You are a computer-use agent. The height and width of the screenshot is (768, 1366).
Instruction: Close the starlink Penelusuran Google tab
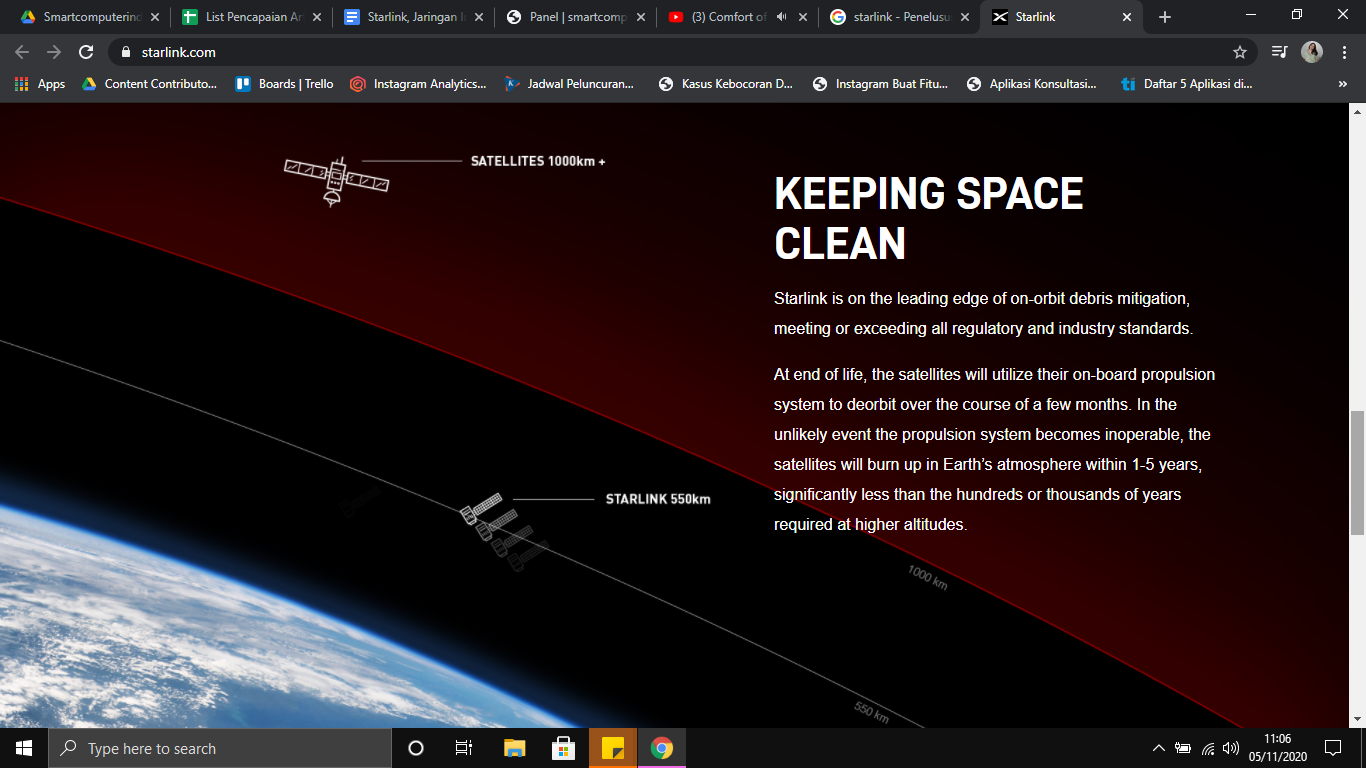click(x=963, y=17)
